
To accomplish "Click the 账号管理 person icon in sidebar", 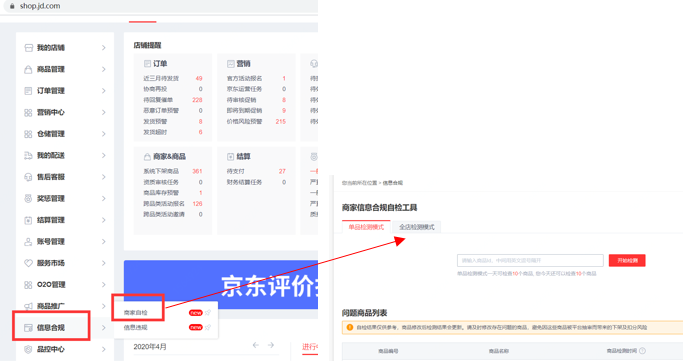I will (x=28, y=242).
